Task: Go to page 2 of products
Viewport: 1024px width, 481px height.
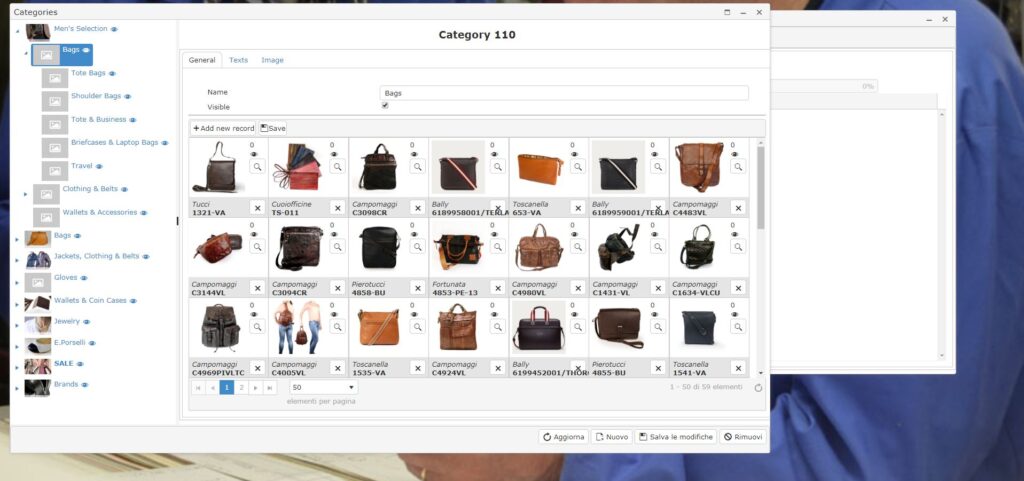Action: [x=241, y=388]
